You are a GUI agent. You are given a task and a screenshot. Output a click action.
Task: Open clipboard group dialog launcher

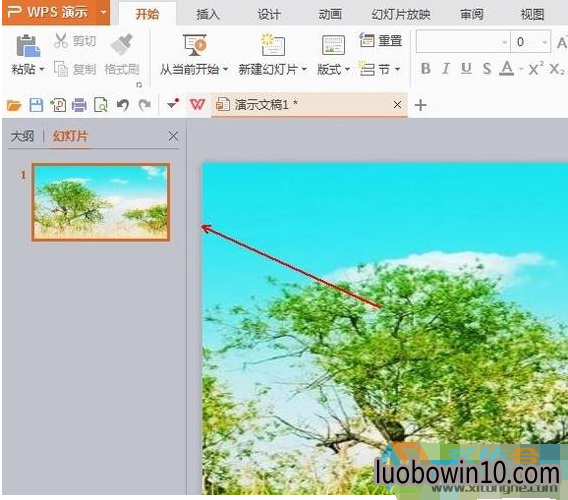[x=139, y=85]
